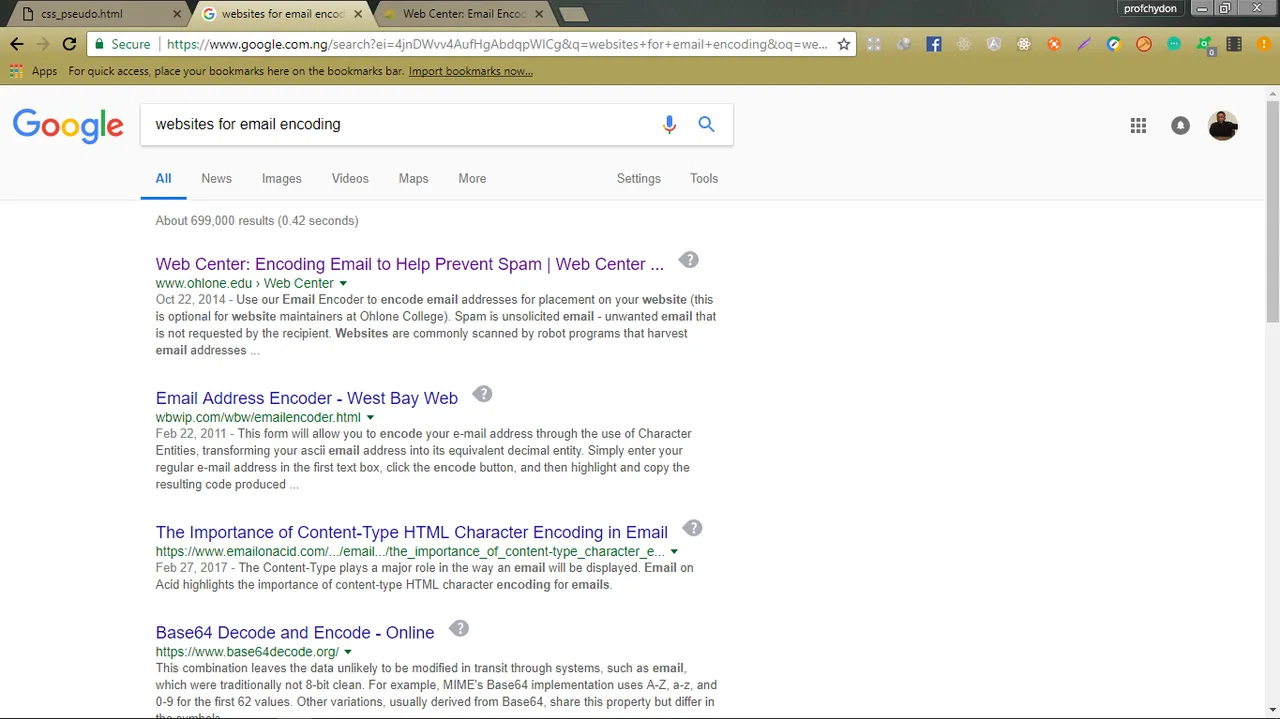Close the websites for email encoding tab
Image resolution: width=1280 pixels, height=719 pixels.
358,14
